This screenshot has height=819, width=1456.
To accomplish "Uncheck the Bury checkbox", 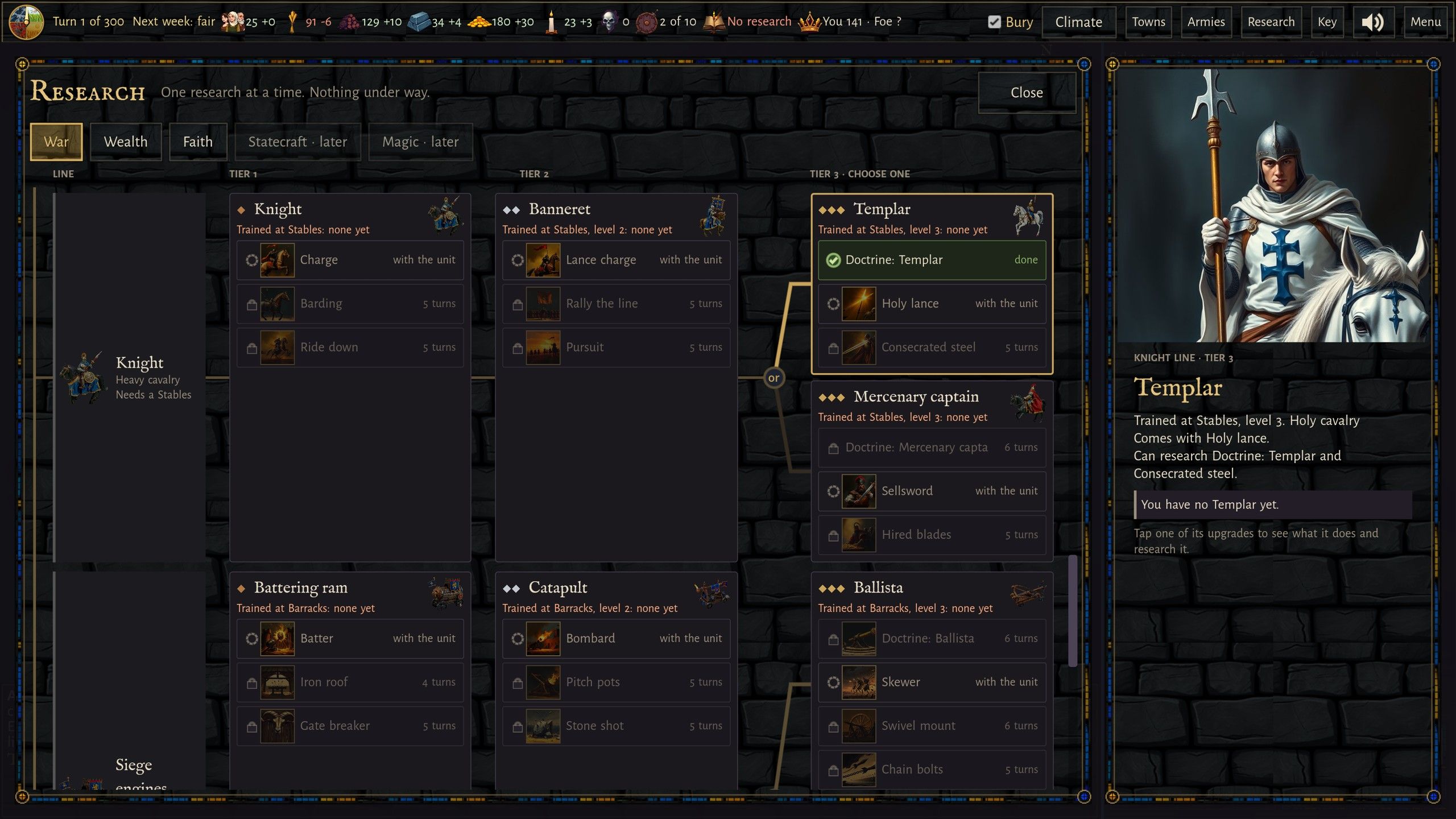I will pos(994,22).
